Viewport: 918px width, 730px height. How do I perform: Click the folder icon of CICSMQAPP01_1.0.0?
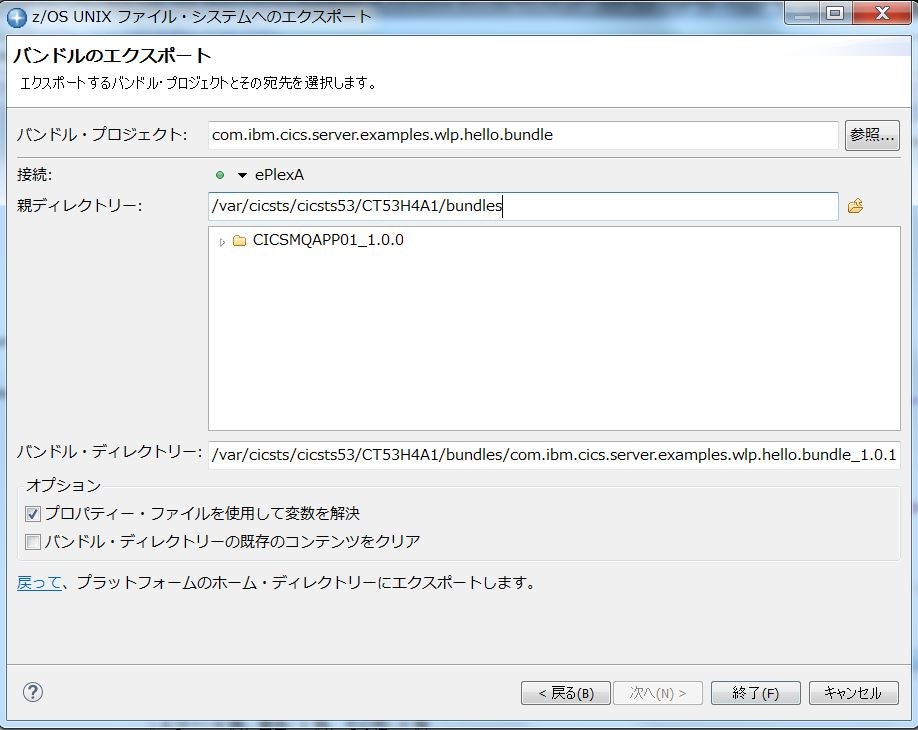coord(239,241)
